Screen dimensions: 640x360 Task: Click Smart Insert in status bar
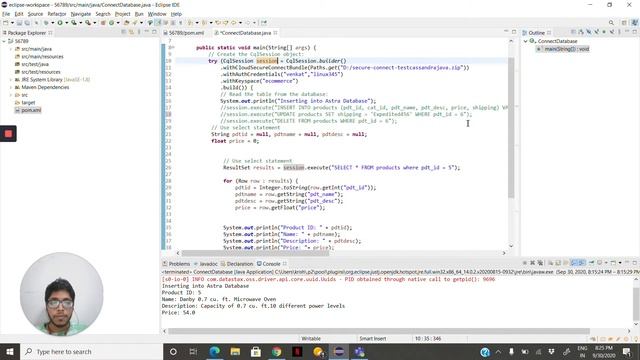(373, 338)
